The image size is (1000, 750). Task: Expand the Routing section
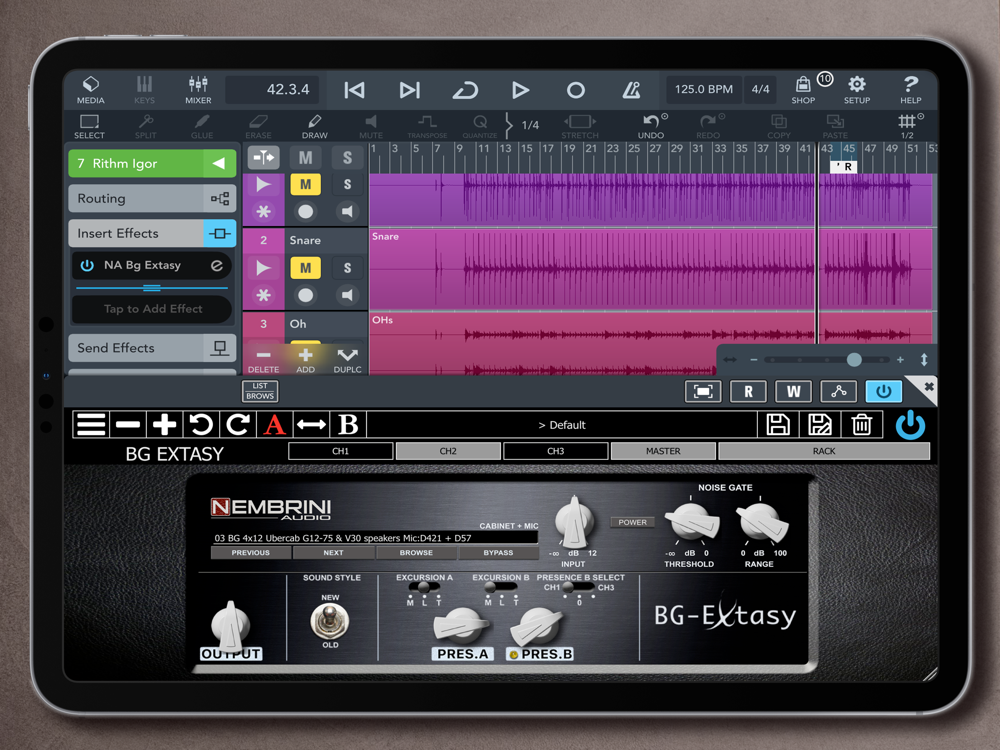[x=152, y=198]
